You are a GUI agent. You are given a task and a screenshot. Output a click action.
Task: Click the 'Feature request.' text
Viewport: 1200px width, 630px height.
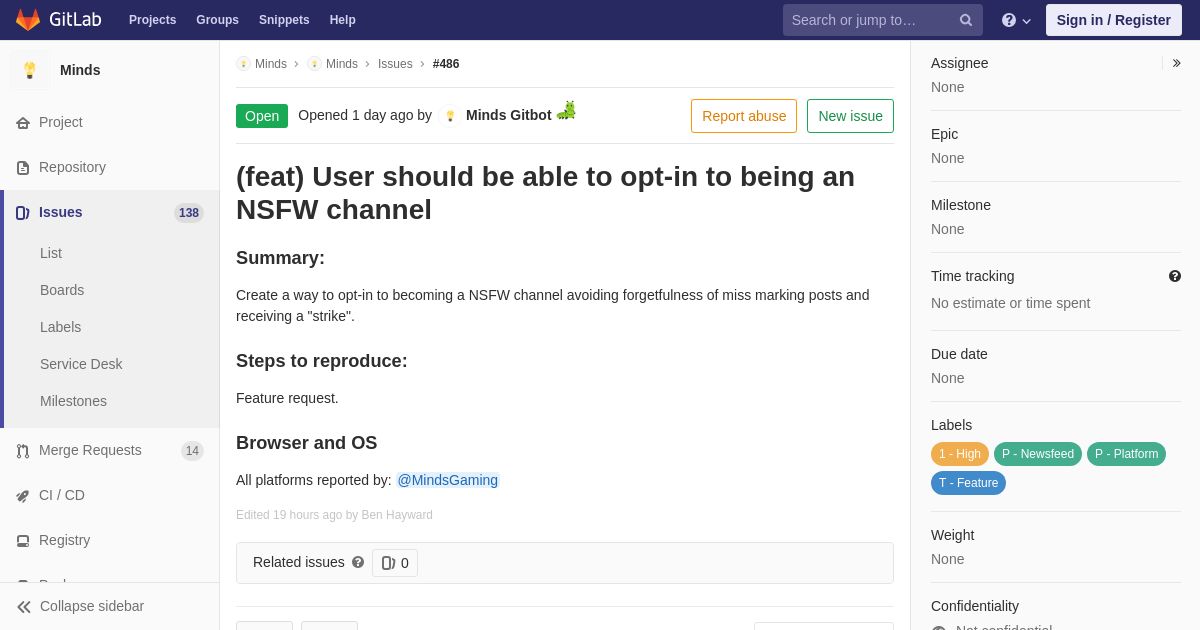pyautogui.click(x=287, y=398)
